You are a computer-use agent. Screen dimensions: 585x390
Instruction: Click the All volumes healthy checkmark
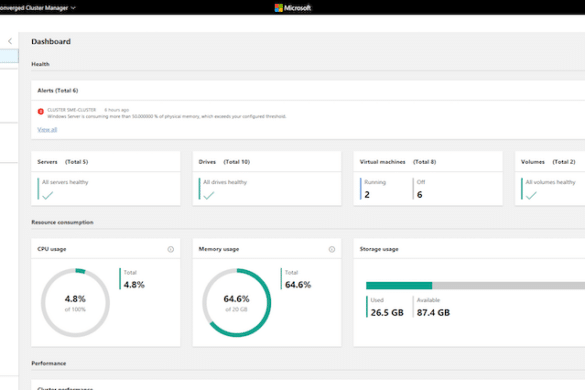pyautogui.click(x=531, y=195)
